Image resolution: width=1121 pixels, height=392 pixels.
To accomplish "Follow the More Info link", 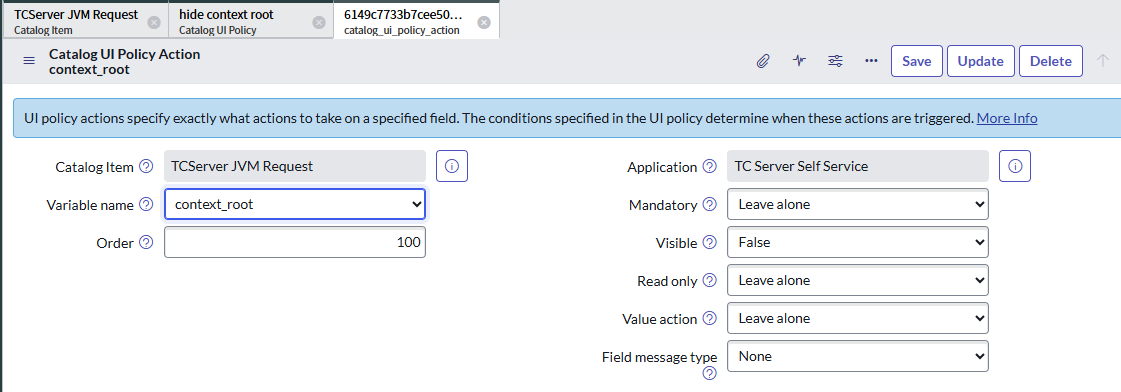I will click(1007, 118).
